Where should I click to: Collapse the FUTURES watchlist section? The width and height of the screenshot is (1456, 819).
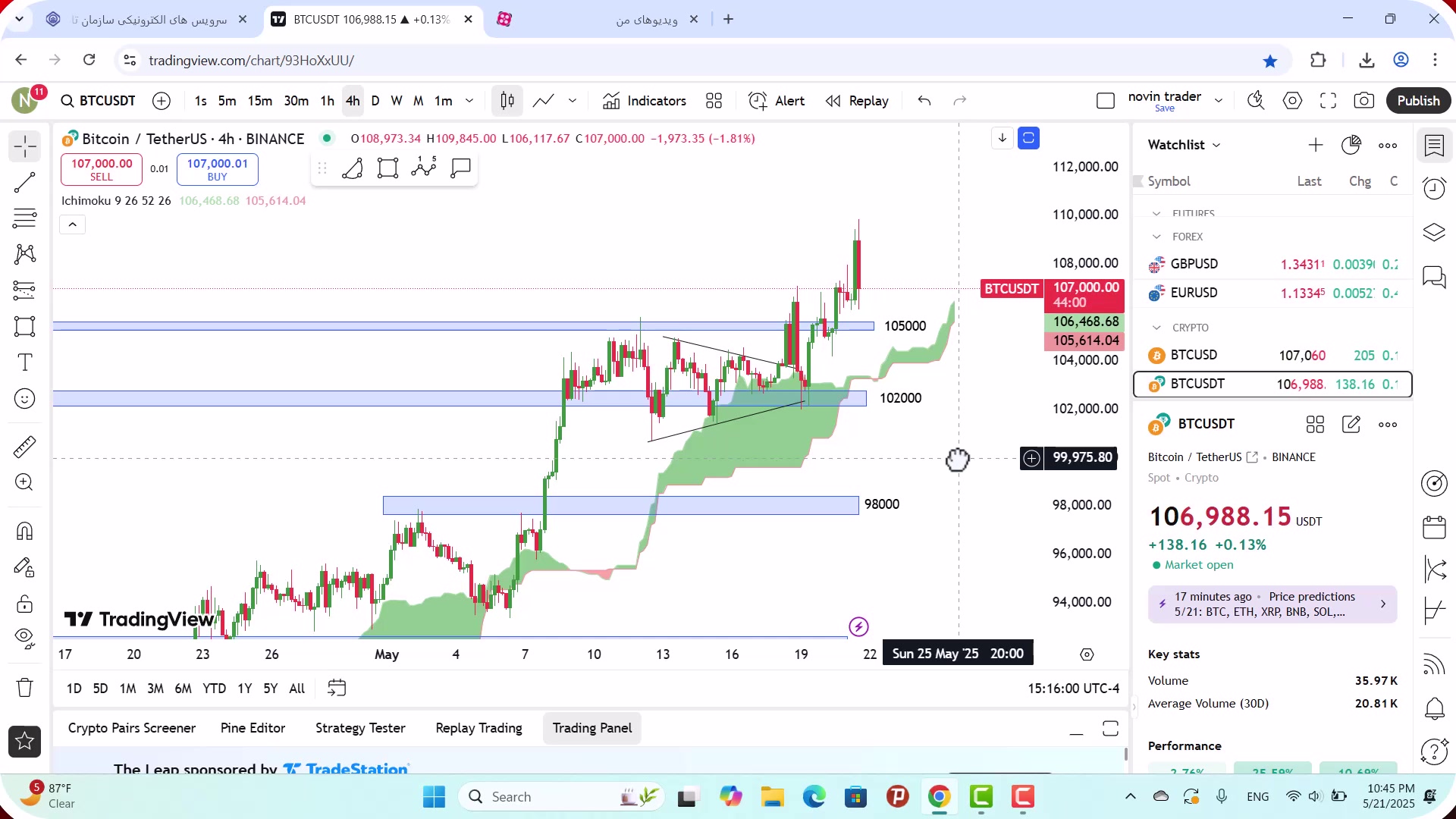tap(1156, 214)
